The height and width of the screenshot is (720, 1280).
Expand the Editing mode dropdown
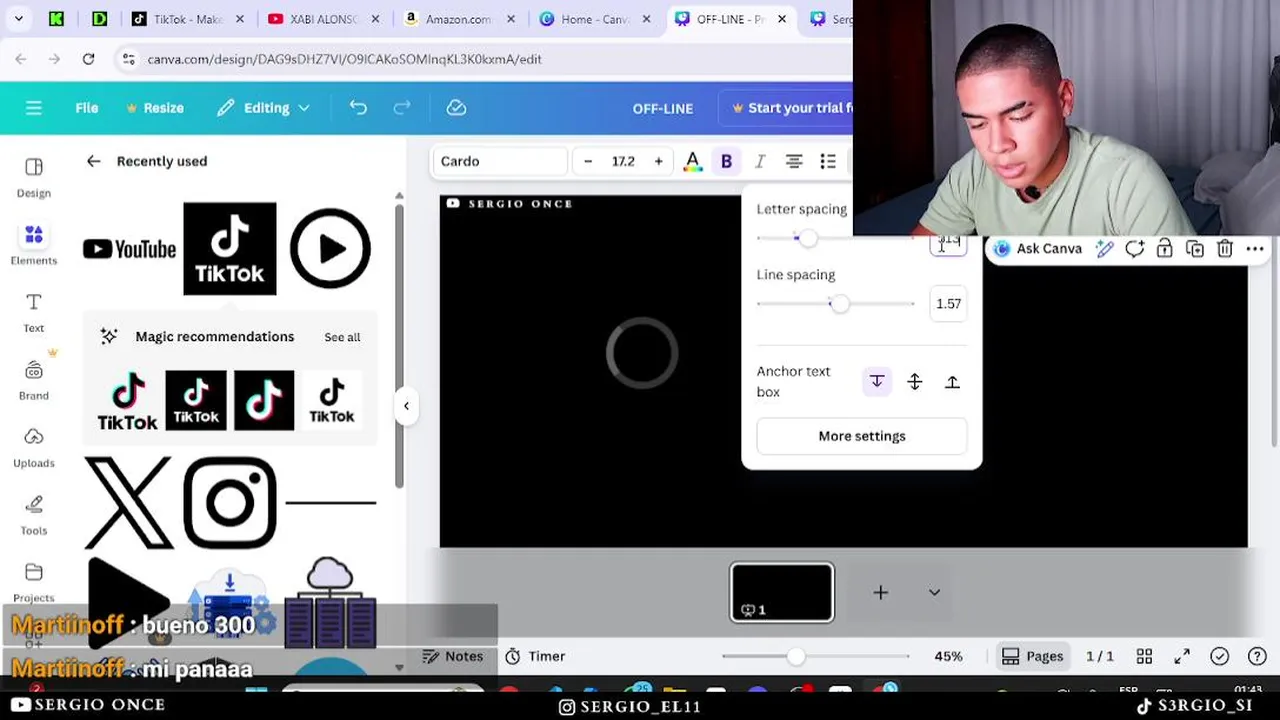pyautogui.click(x=263, y=108)
